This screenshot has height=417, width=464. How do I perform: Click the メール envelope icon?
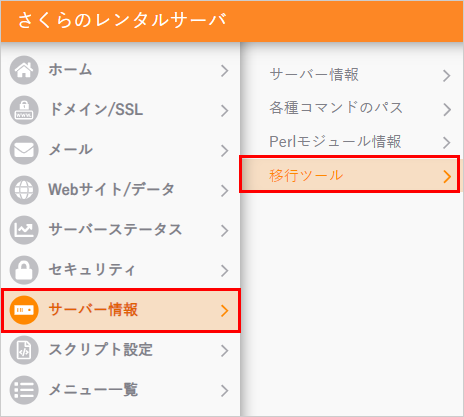(x=24, y=150)
